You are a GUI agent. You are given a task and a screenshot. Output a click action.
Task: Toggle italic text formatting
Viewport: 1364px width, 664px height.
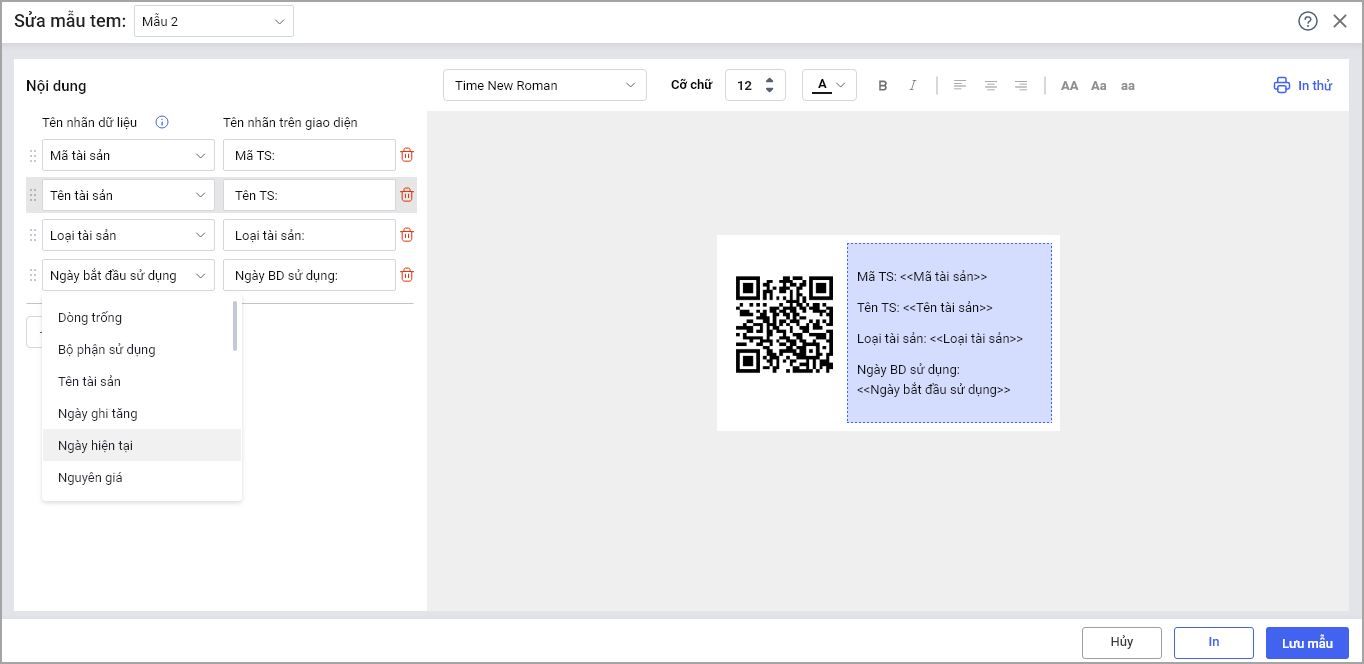(x=912, y=86)
